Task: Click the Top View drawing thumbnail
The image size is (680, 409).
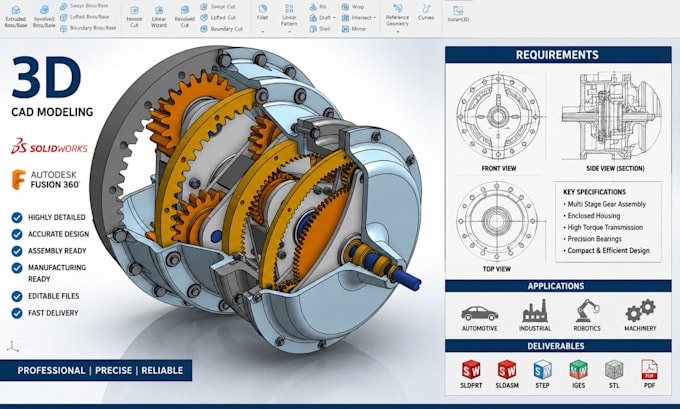Action: 497,221
